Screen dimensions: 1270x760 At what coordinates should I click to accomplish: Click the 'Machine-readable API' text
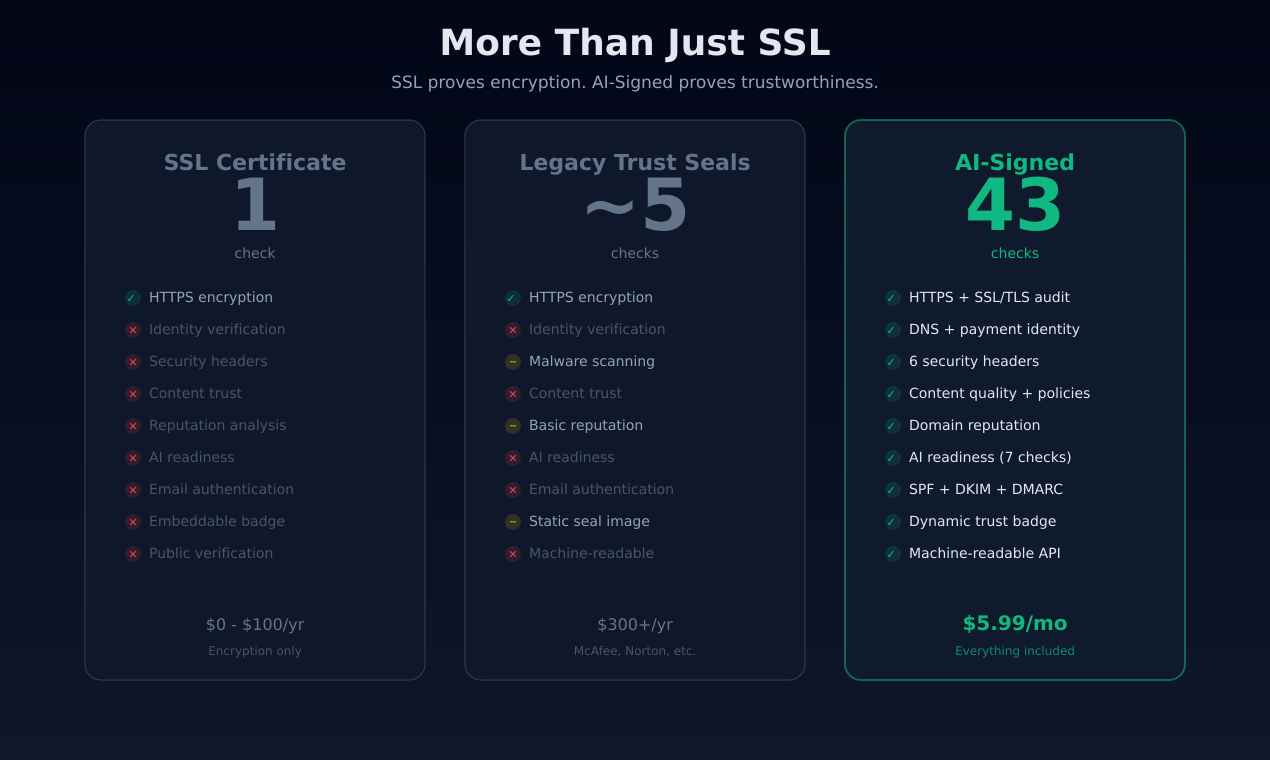(x=985, y=554)
